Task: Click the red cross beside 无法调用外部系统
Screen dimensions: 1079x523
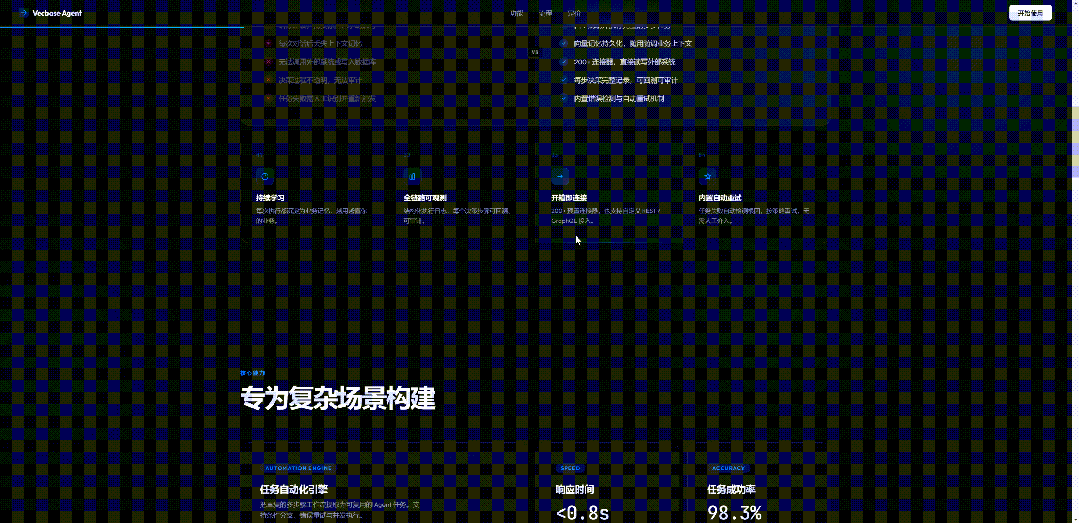Action: pos(268,62)
